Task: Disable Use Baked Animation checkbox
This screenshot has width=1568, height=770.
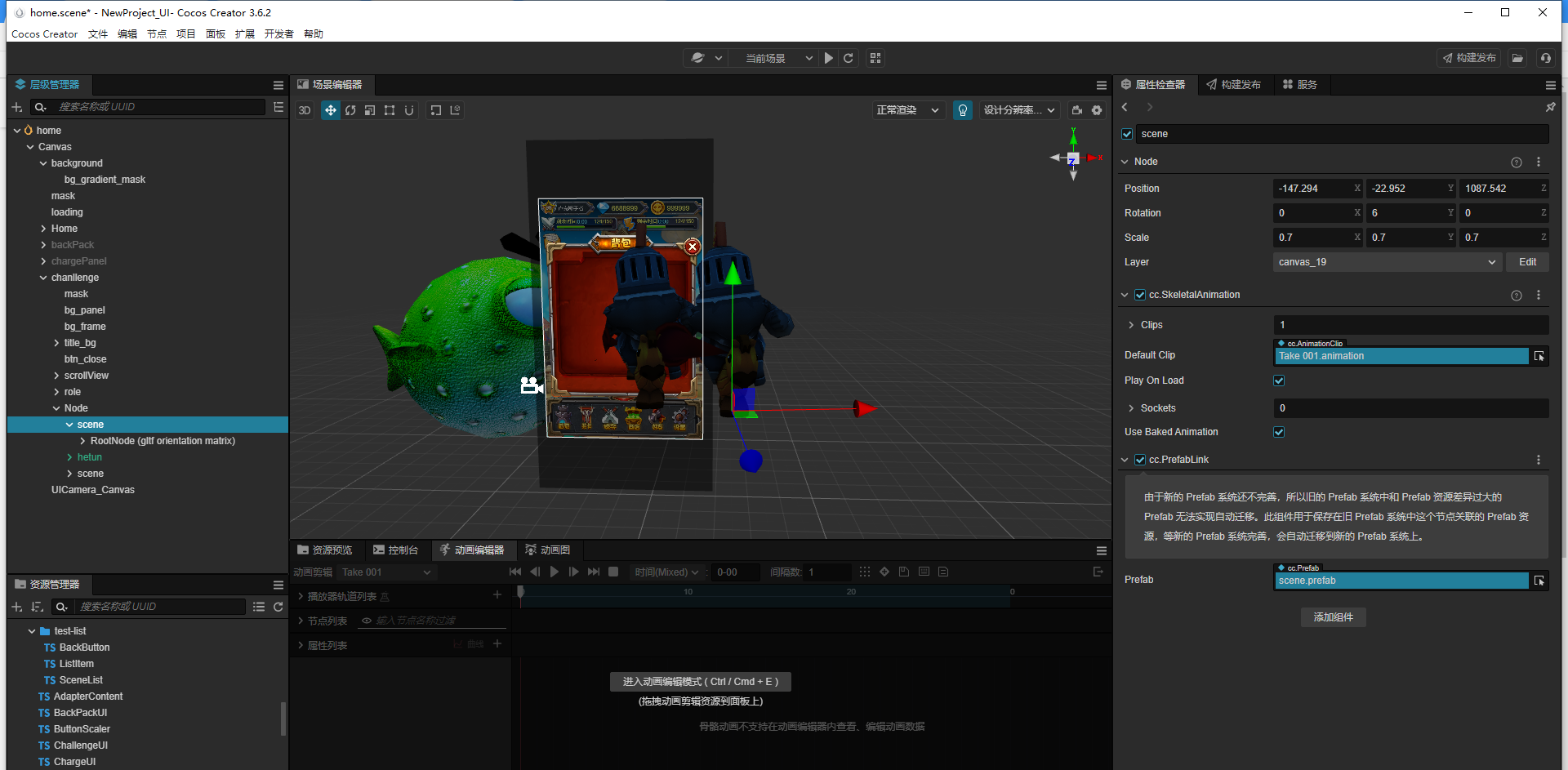Action: 1279,432
